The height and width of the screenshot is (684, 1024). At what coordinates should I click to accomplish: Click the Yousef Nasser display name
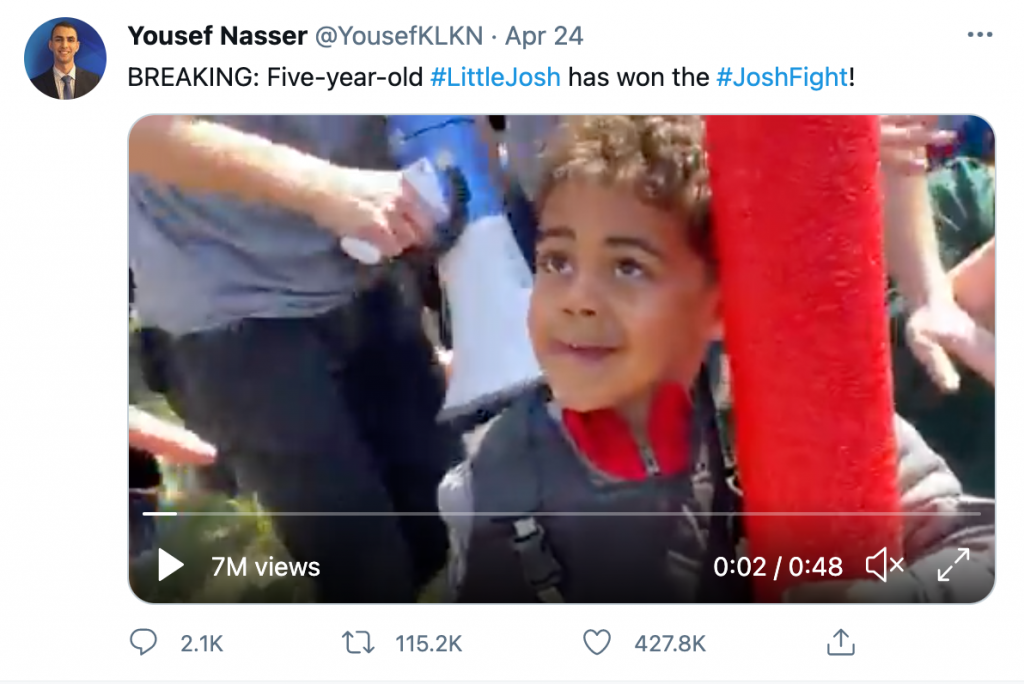(x=217, y=36)
